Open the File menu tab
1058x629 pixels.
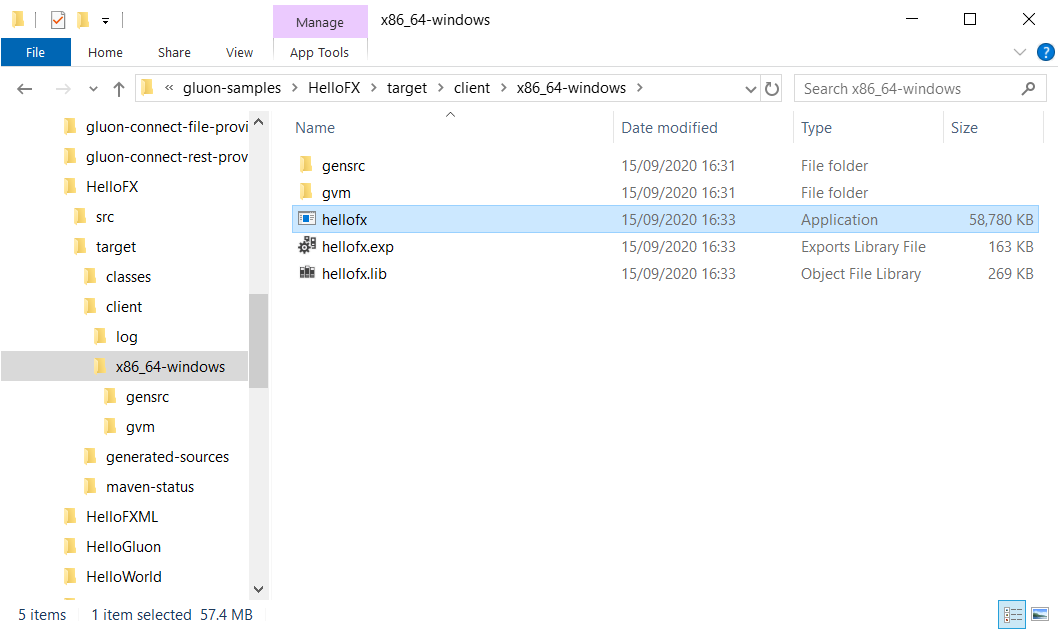(36, 52)
